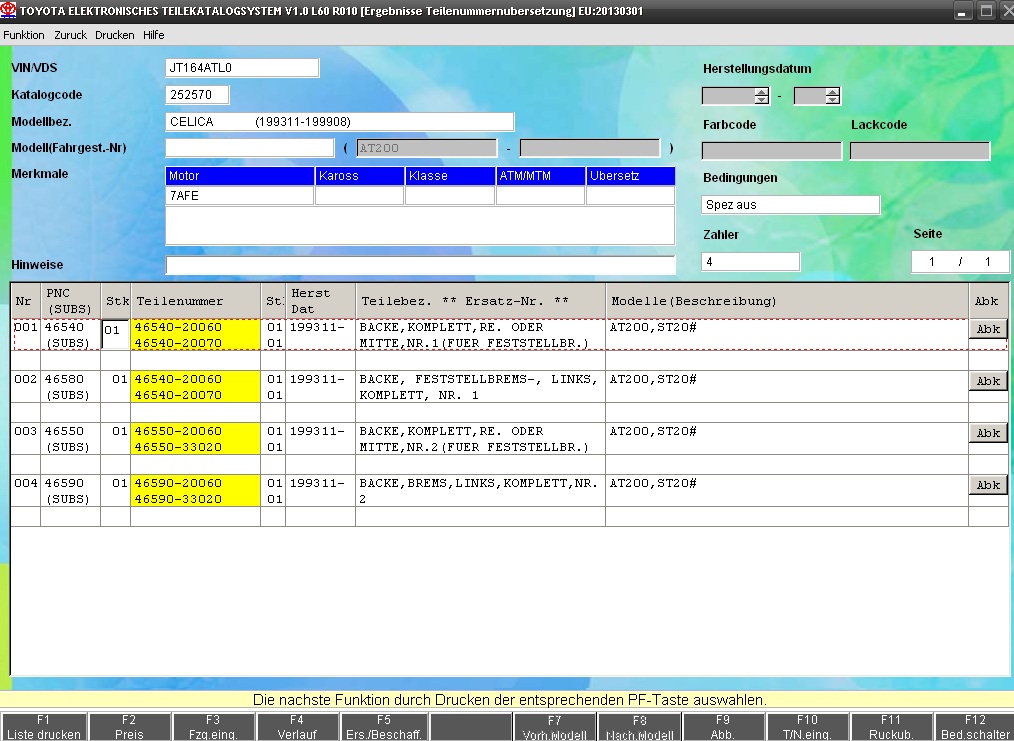The width and height of the screenshot is (1014, 741).
Task: Minimize the catalog window
Action: [x=962, y=11]
